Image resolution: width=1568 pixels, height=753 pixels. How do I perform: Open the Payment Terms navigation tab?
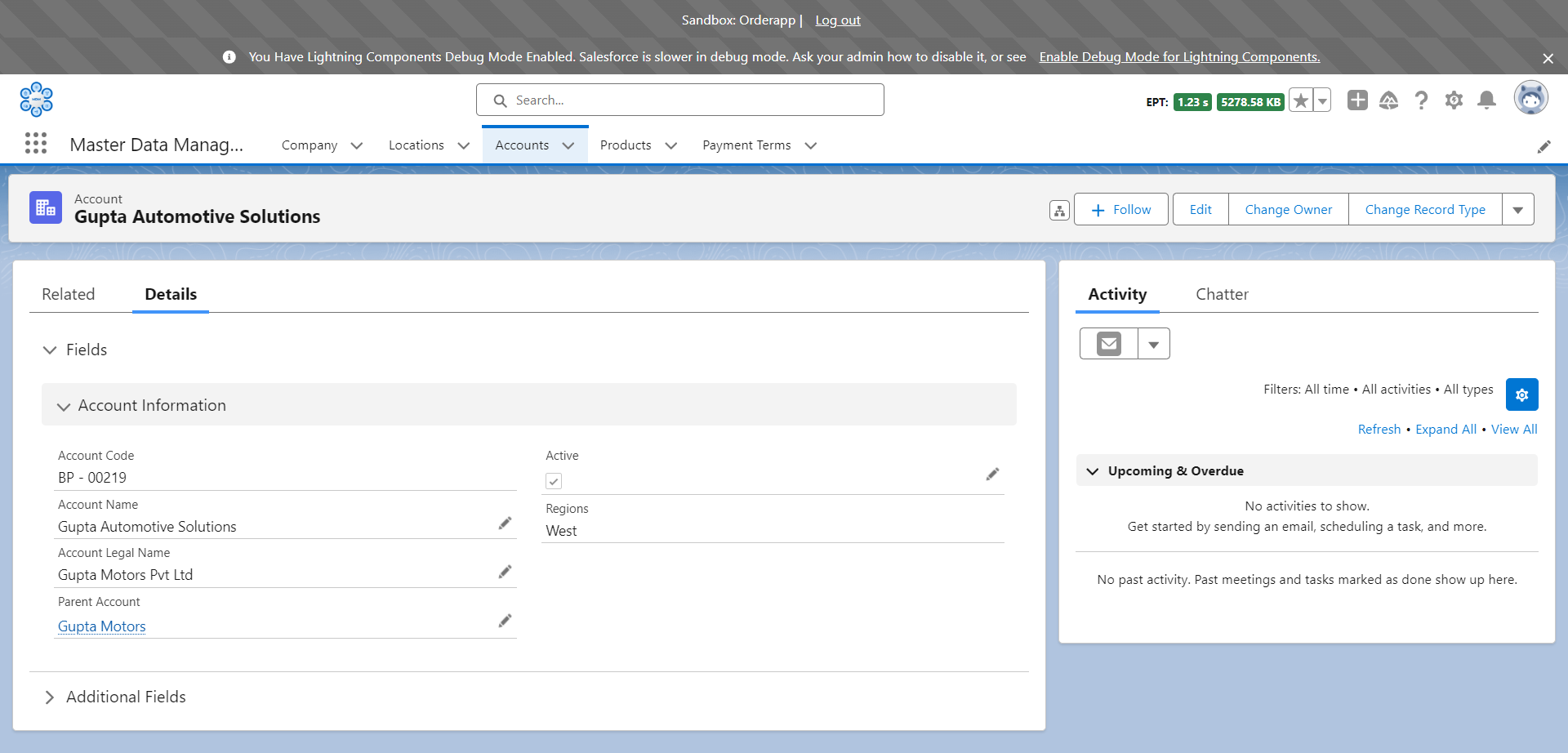(746, 145)
